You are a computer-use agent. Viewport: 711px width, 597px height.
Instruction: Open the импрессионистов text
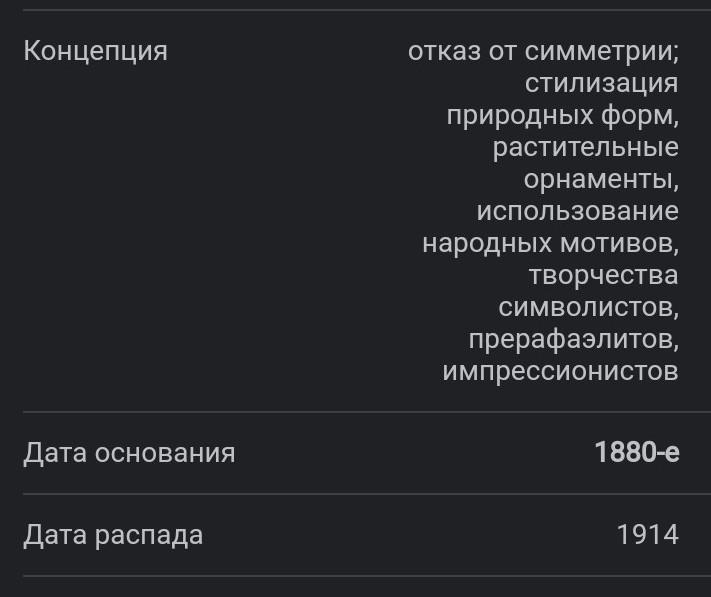[x=560, y=371]
